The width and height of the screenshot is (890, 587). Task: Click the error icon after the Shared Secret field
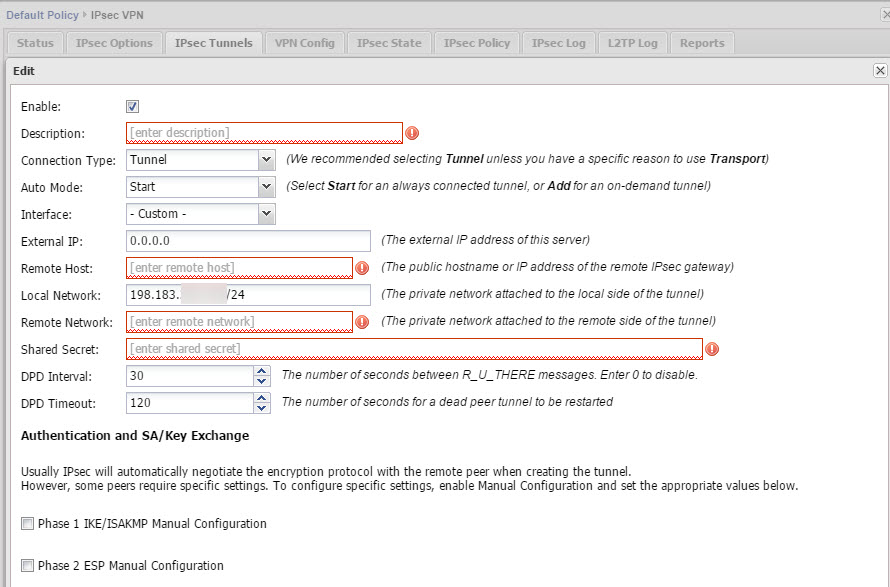click(711, 349)
